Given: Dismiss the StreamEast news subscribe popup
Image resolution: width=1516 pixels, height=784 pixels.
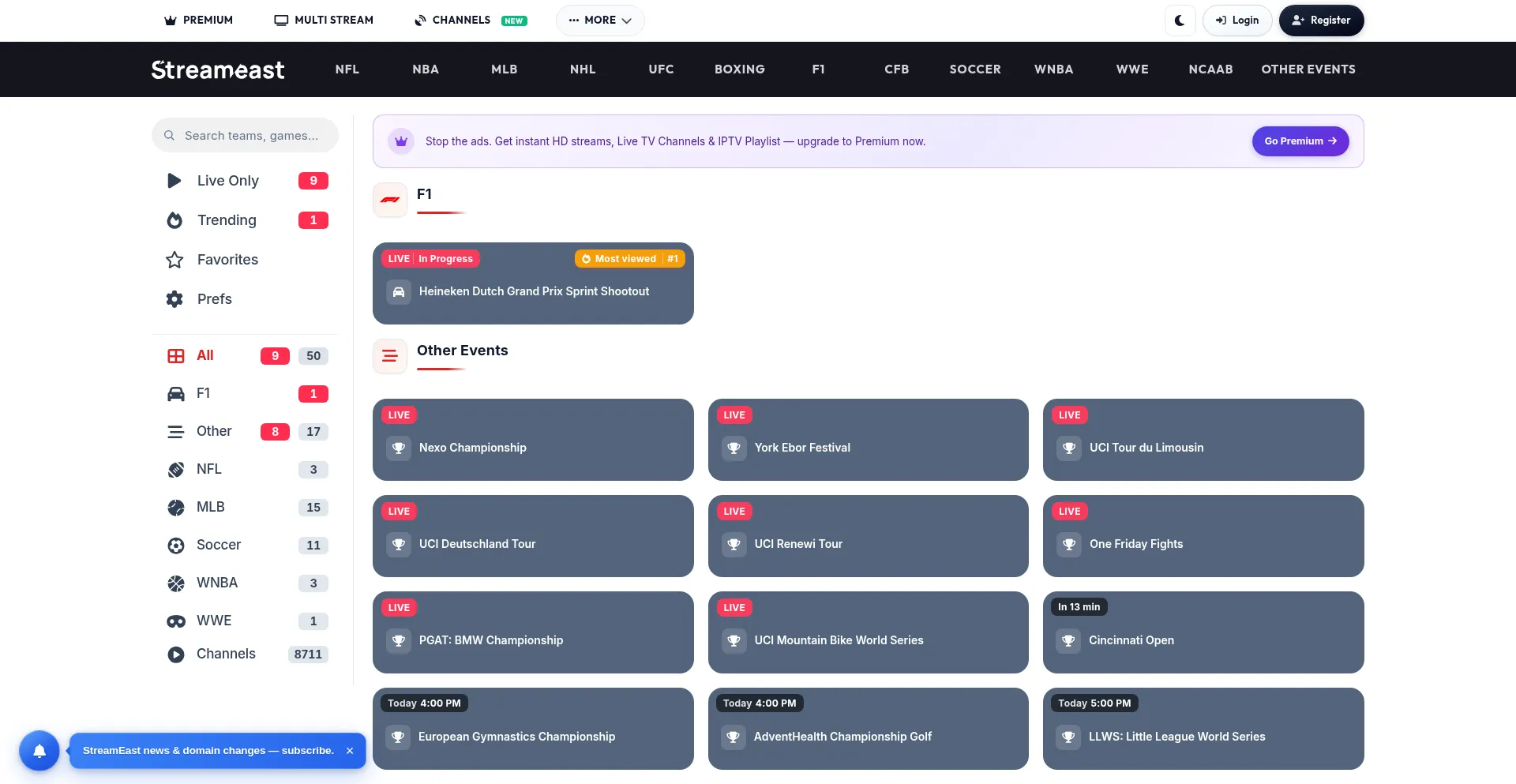Looking at the screenshot, I should click(350, 751).
